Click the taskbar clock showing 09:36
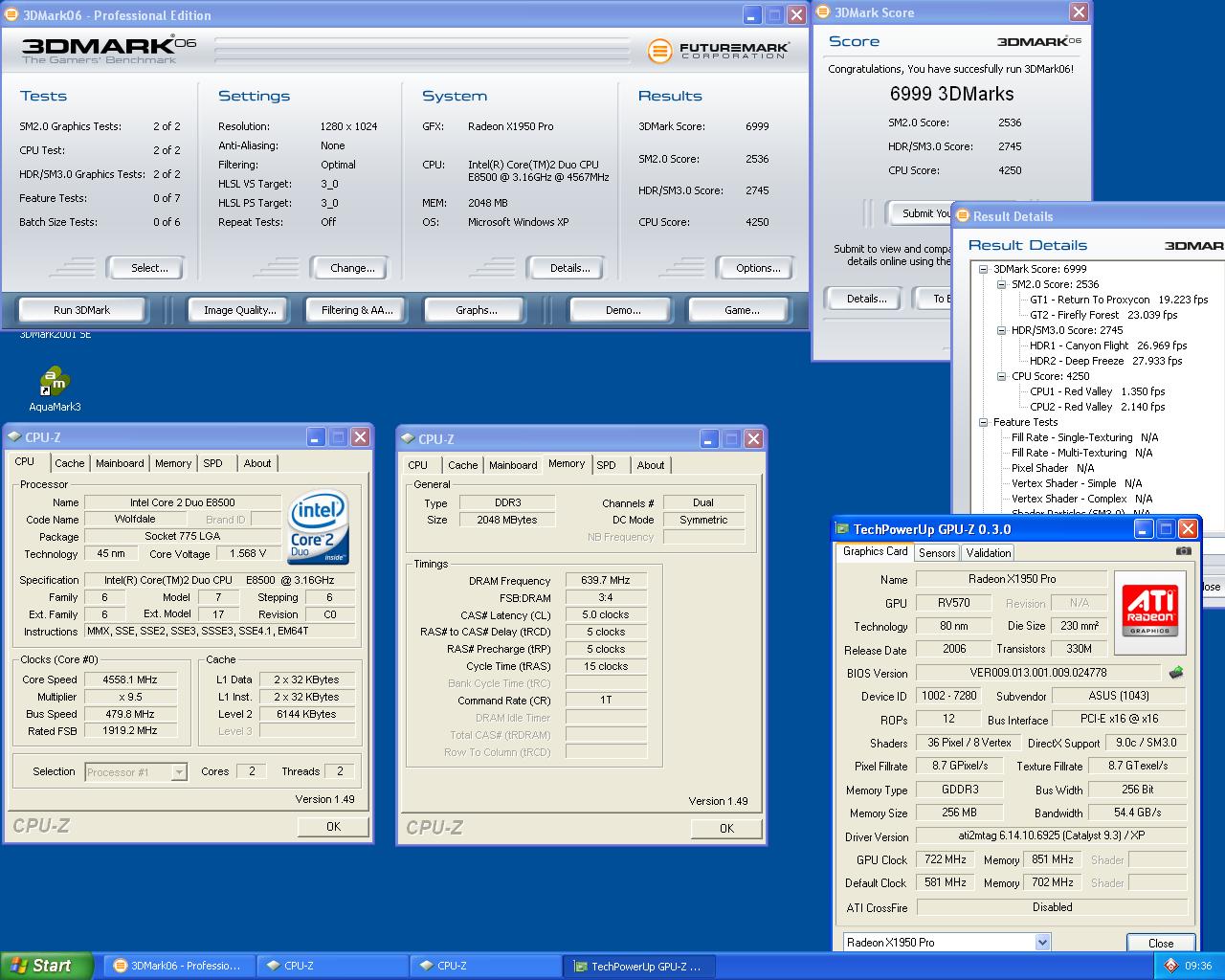The height and width of the screenshot is (980, 1225). coord(1198,966)
